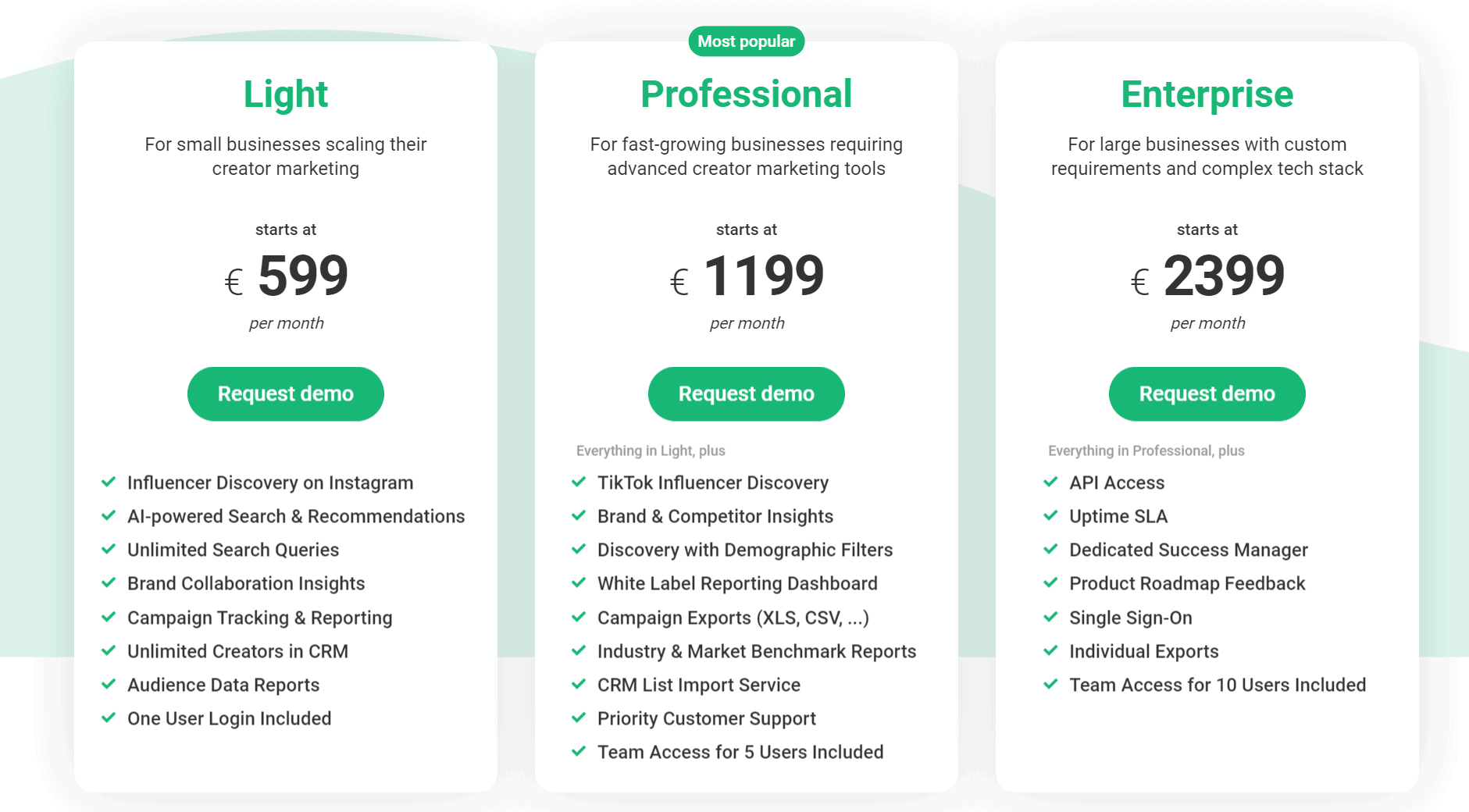Click checkmark next to One User Login Included
This screenshot has height=812, width=1469.
109,718
